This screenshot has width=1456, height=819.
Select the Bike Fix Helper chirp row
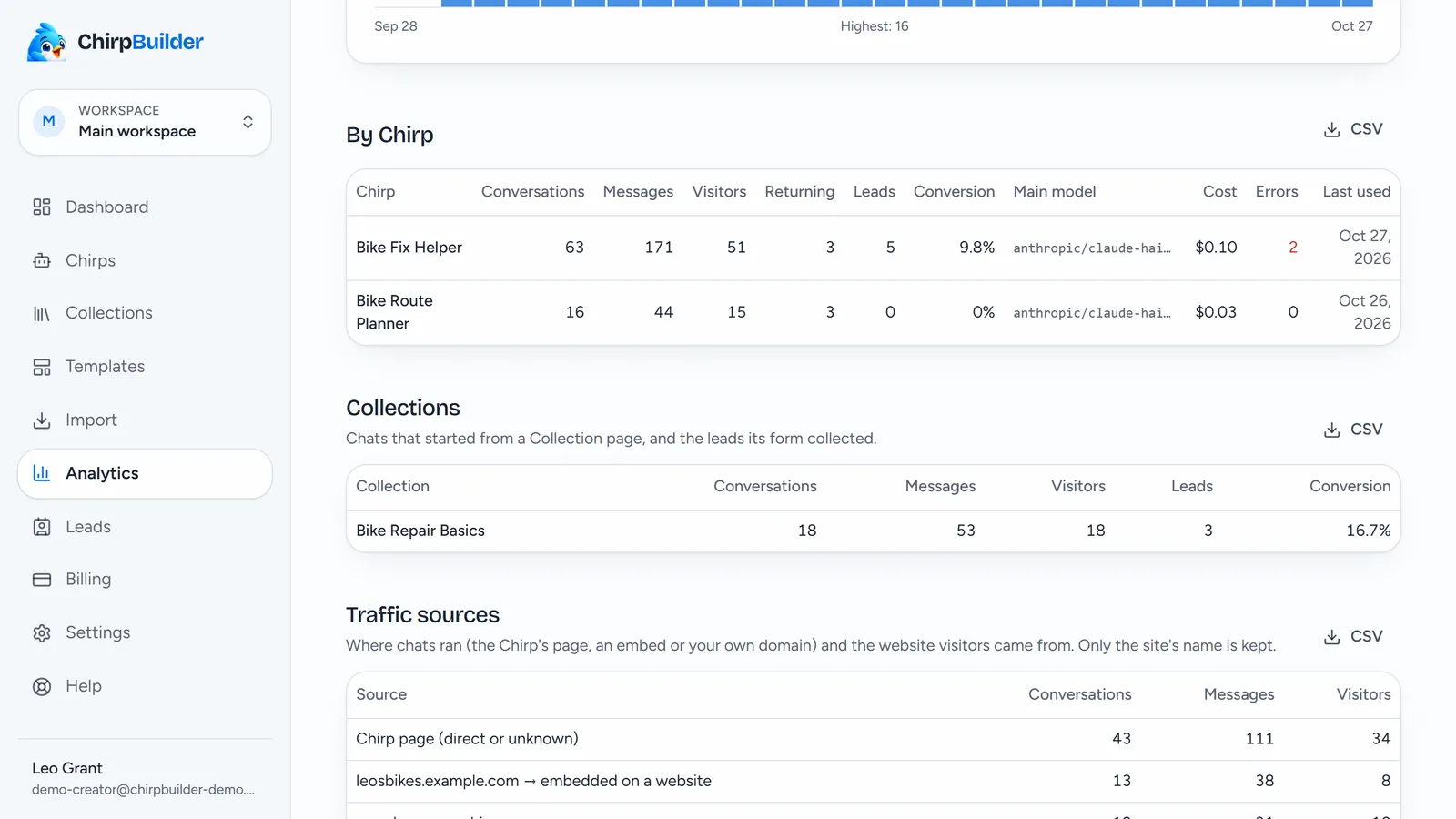point(873,248)
